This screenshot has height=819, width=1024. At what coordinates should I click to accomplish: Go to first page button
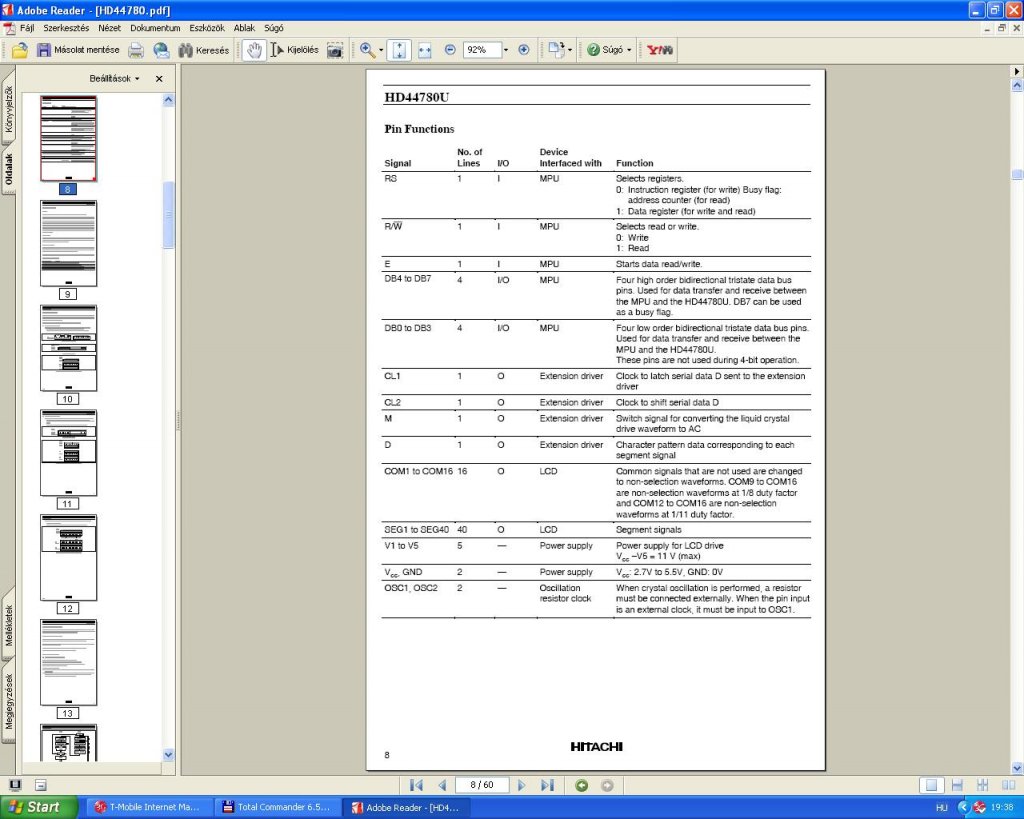[x=416, y=785]
